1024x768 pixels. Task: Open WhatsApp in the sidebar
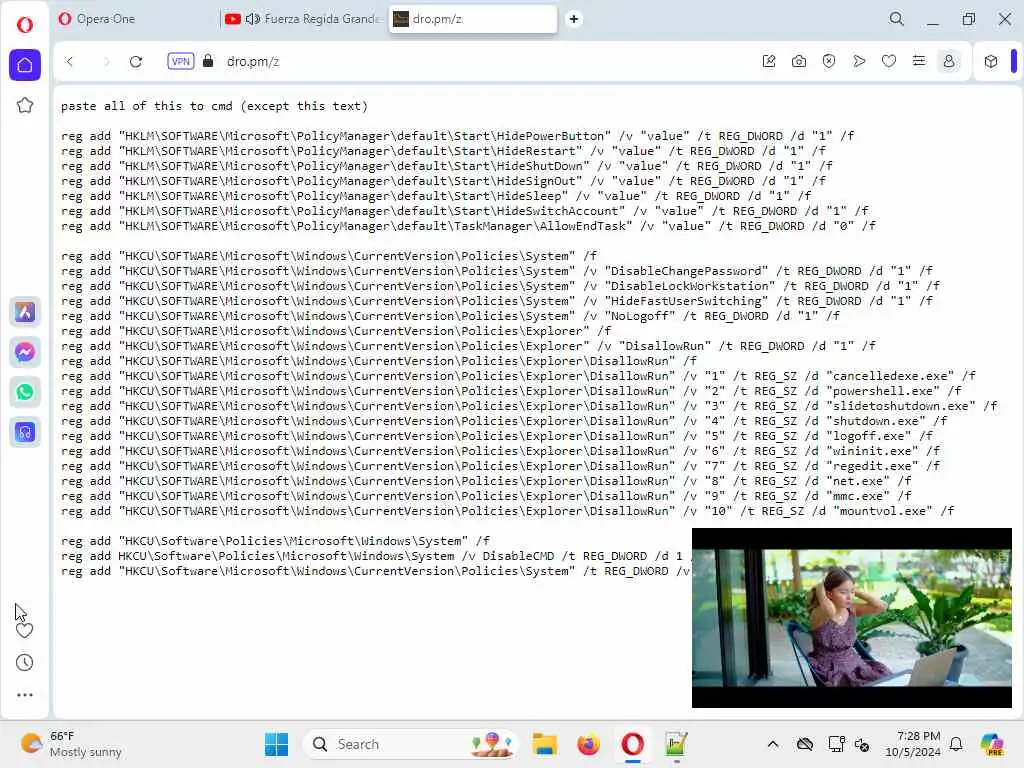tap(25, 392)
